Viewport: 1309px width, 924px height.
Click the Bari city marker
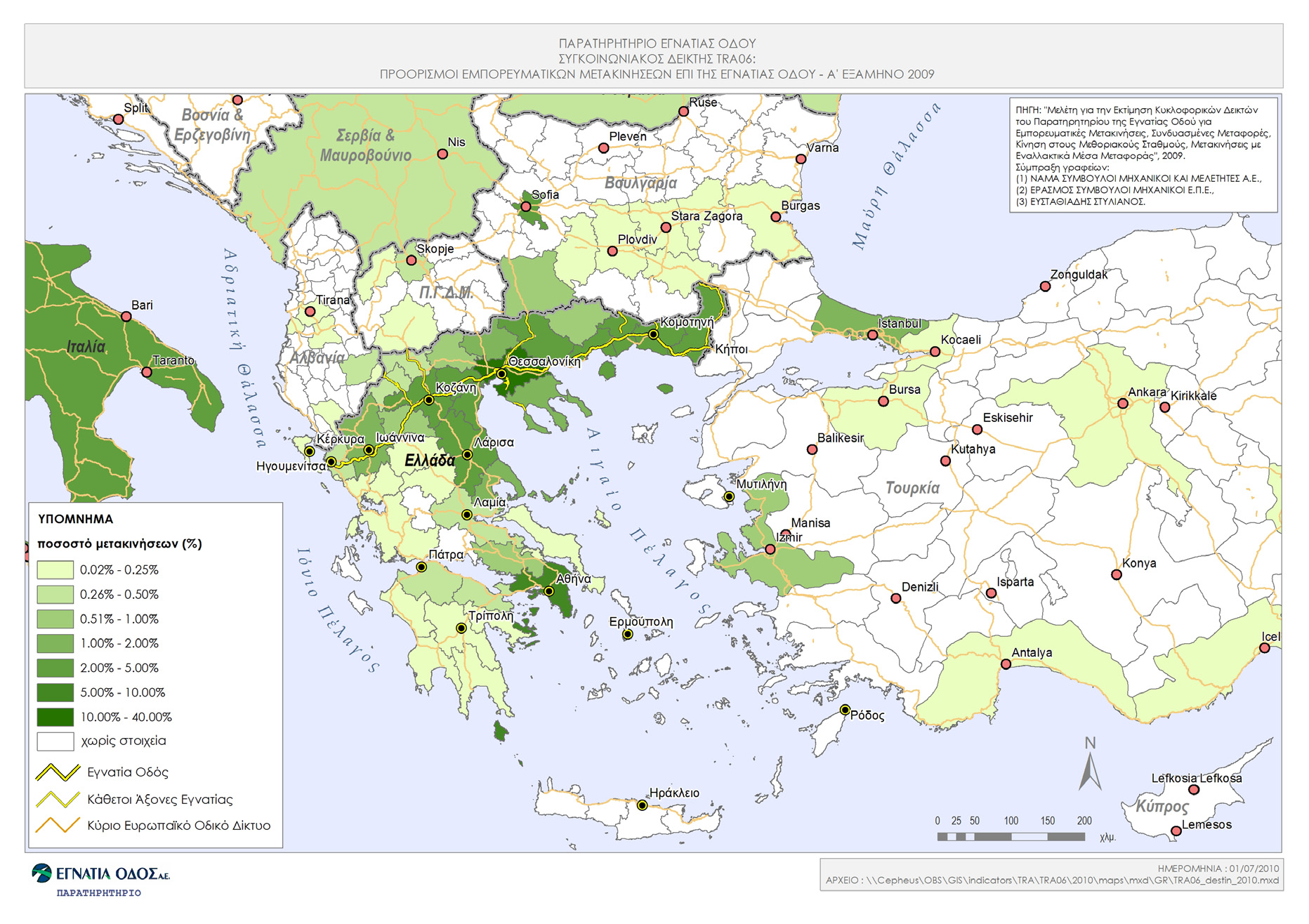click(126, 317)
